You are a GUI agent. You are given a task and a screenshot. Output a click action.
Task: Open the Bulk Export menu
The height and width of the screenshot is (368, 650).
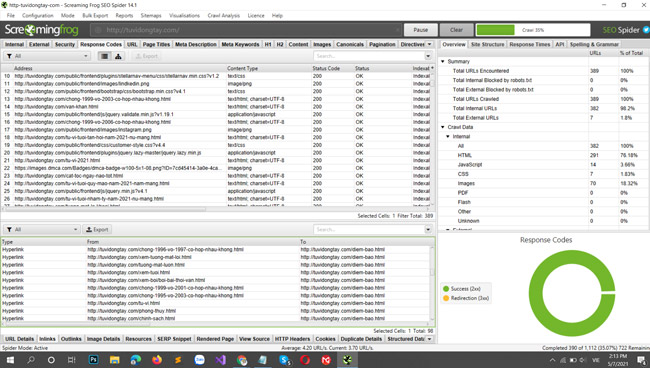(x=95, y=15)
